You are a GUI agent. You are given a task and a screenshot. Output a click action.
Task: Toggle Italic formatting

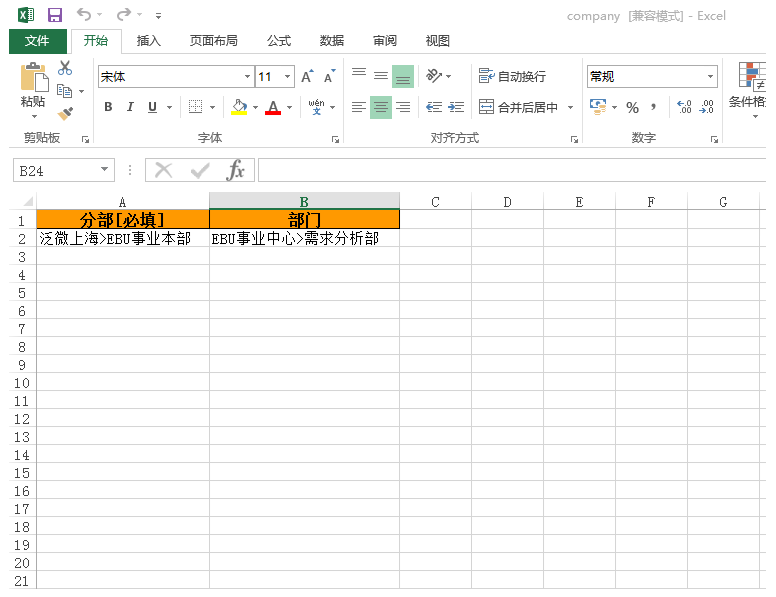click(x=130, y=107)
